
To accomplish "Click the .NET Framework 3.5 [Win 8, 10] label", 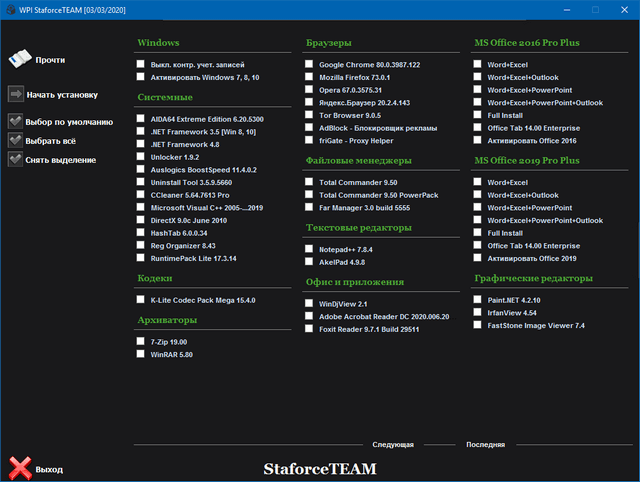I will pyautogui.click(x=203, y=132).
